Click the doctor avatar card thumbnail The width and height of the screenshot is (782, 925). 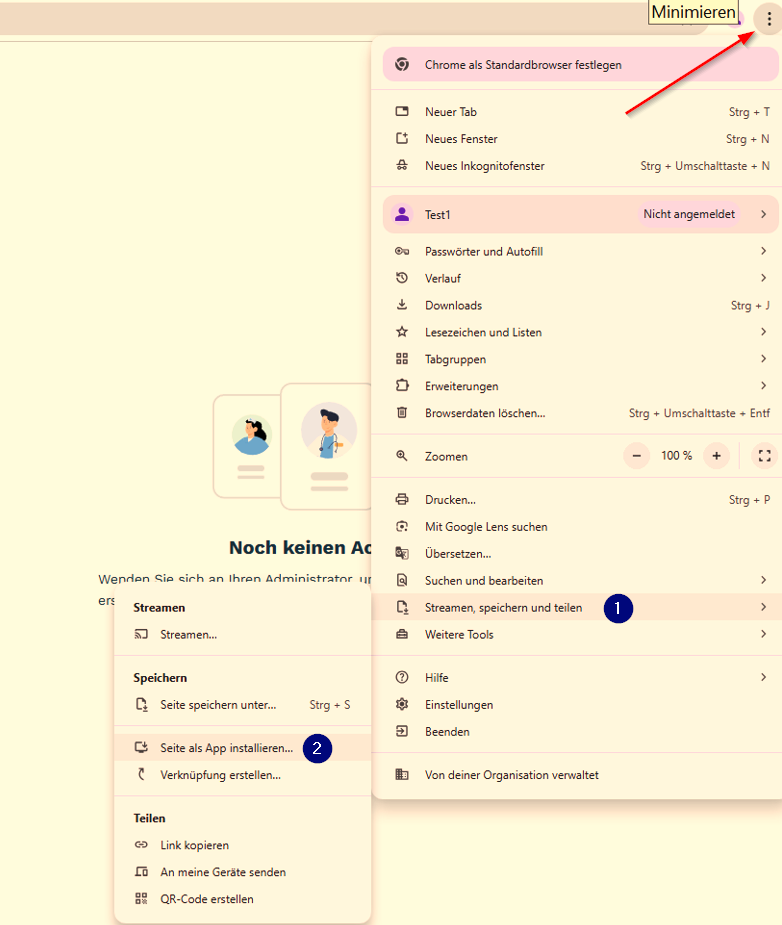327,447
